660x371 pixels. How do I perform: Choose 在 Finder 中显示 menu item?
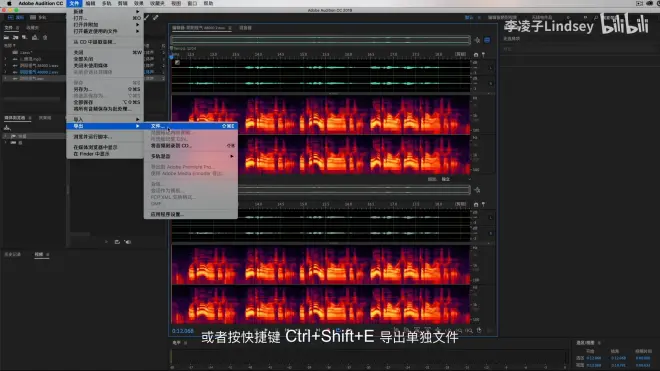coord(105,154)
